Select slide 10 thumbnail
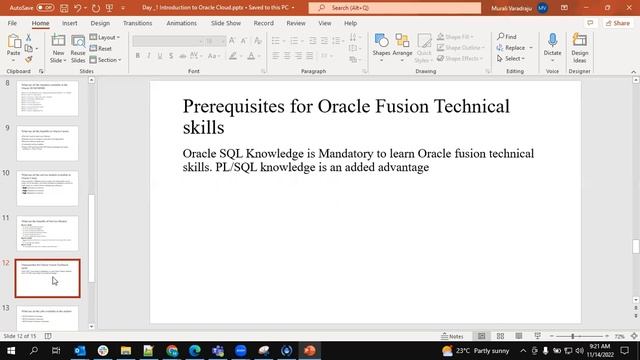 [x=47, y=188]
